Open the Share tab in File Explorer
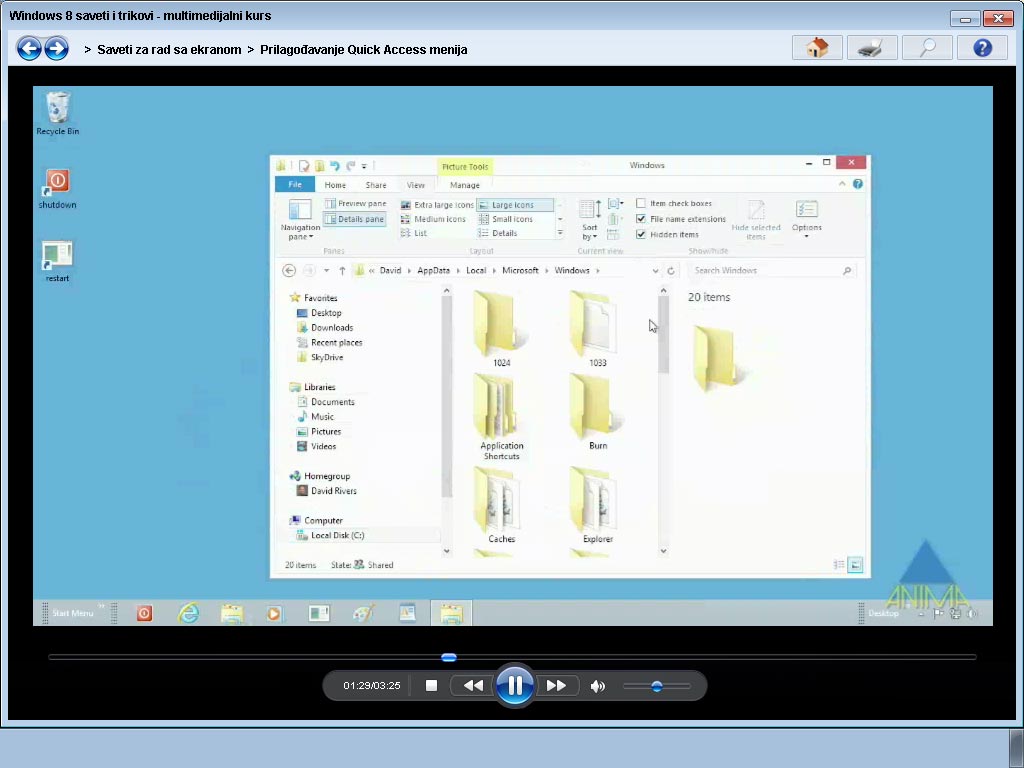The height and width of the screenshot is (768, 1024). (x=377, y=185)
